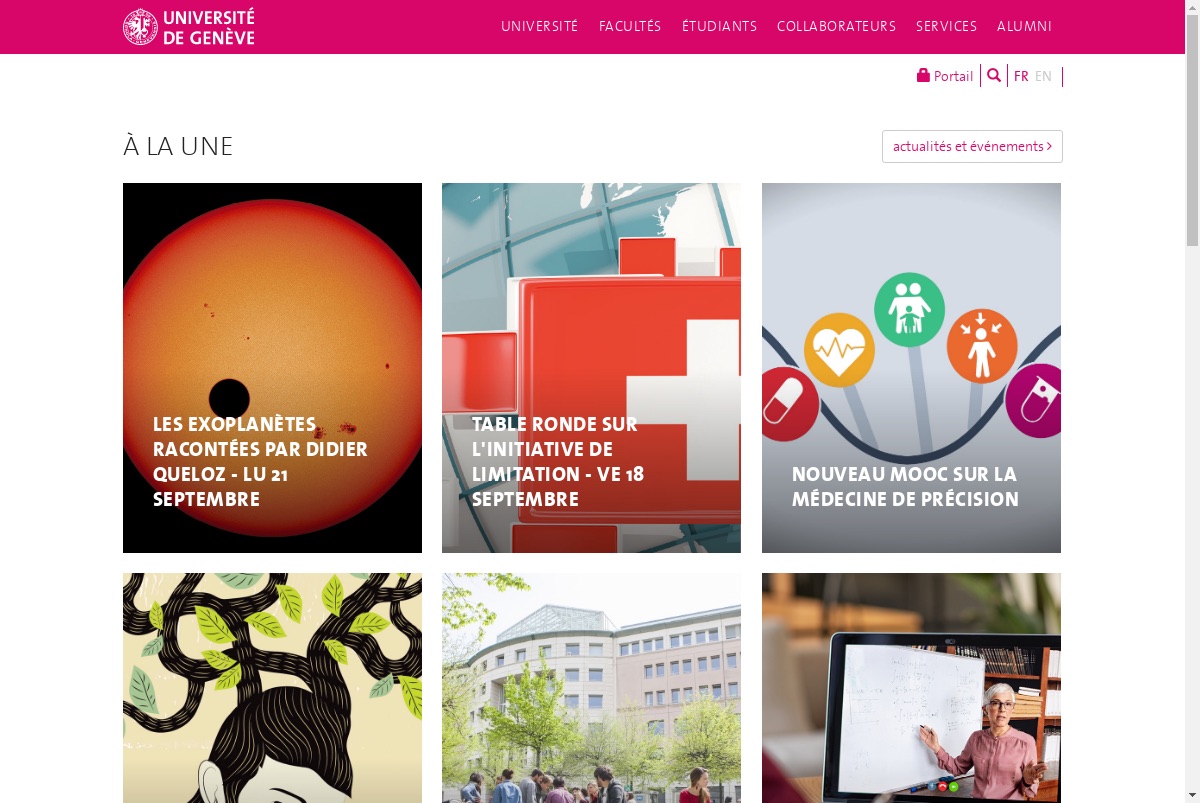Click the vertical page scrollbar
The width and height of the screenshot is (1200, 803).
[x=1192, y=401]
